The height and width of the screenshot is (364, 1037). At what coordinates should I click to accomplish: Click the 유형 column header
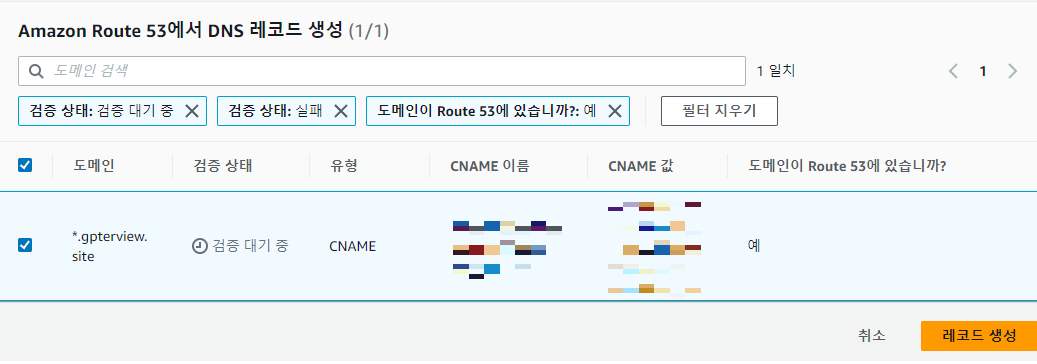[343, 165]
